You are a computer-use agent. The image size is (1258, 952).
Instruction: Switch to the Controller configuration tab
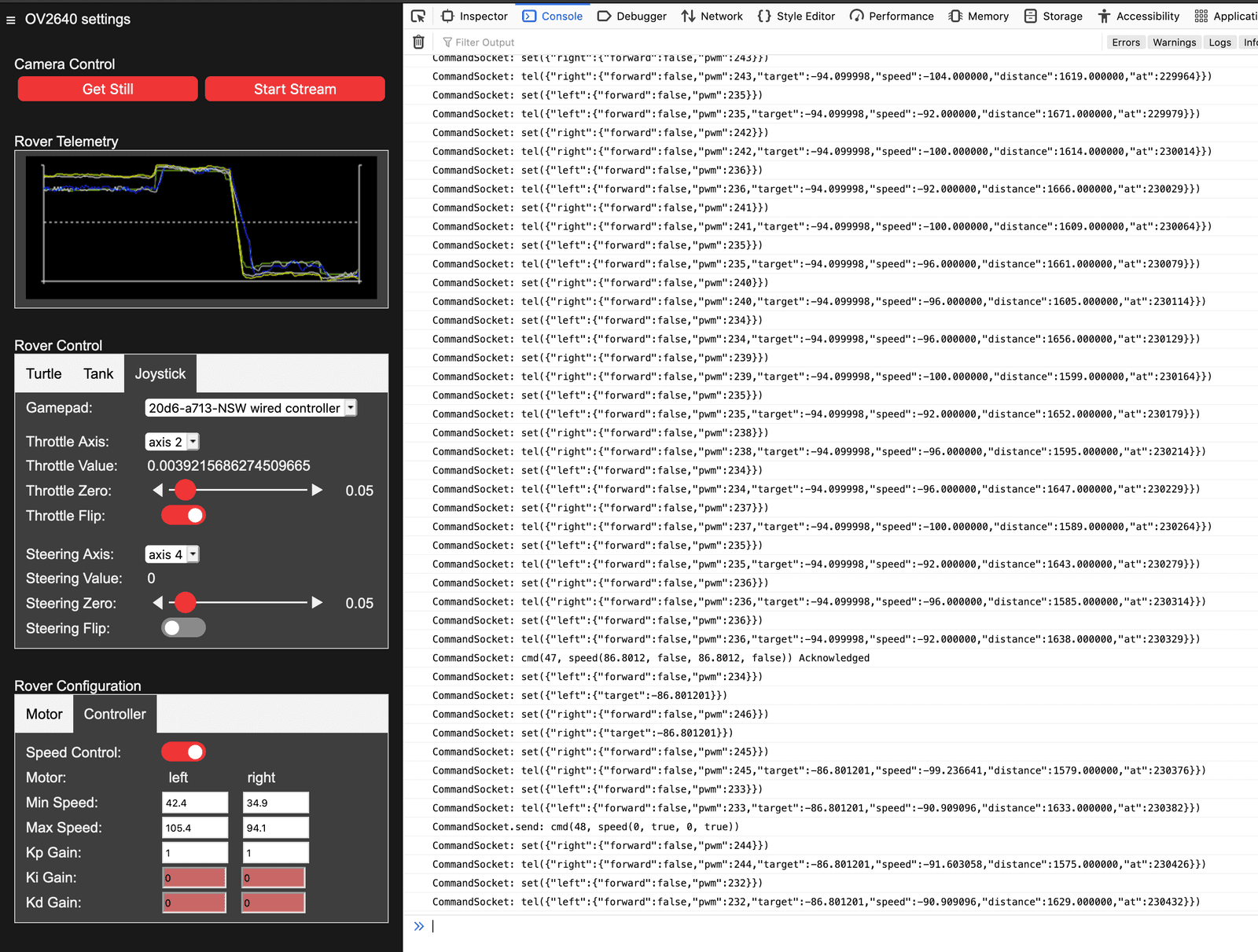115,714
